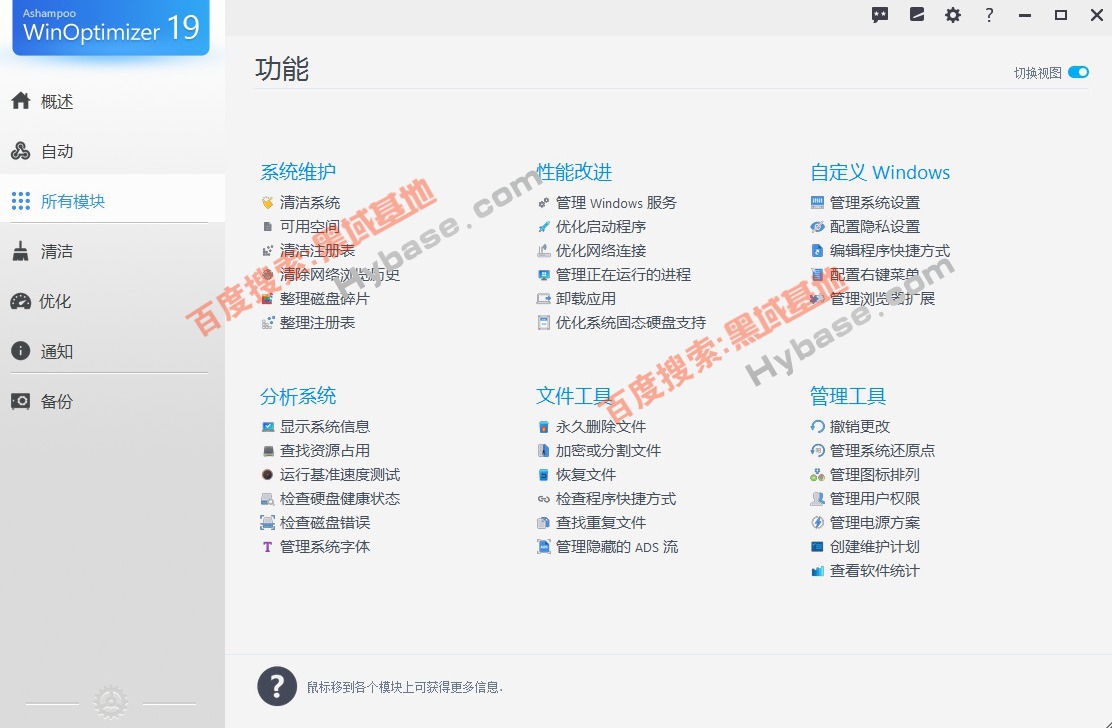Click icon beside 优化网络连接
1112x728 pixels.
543,251
